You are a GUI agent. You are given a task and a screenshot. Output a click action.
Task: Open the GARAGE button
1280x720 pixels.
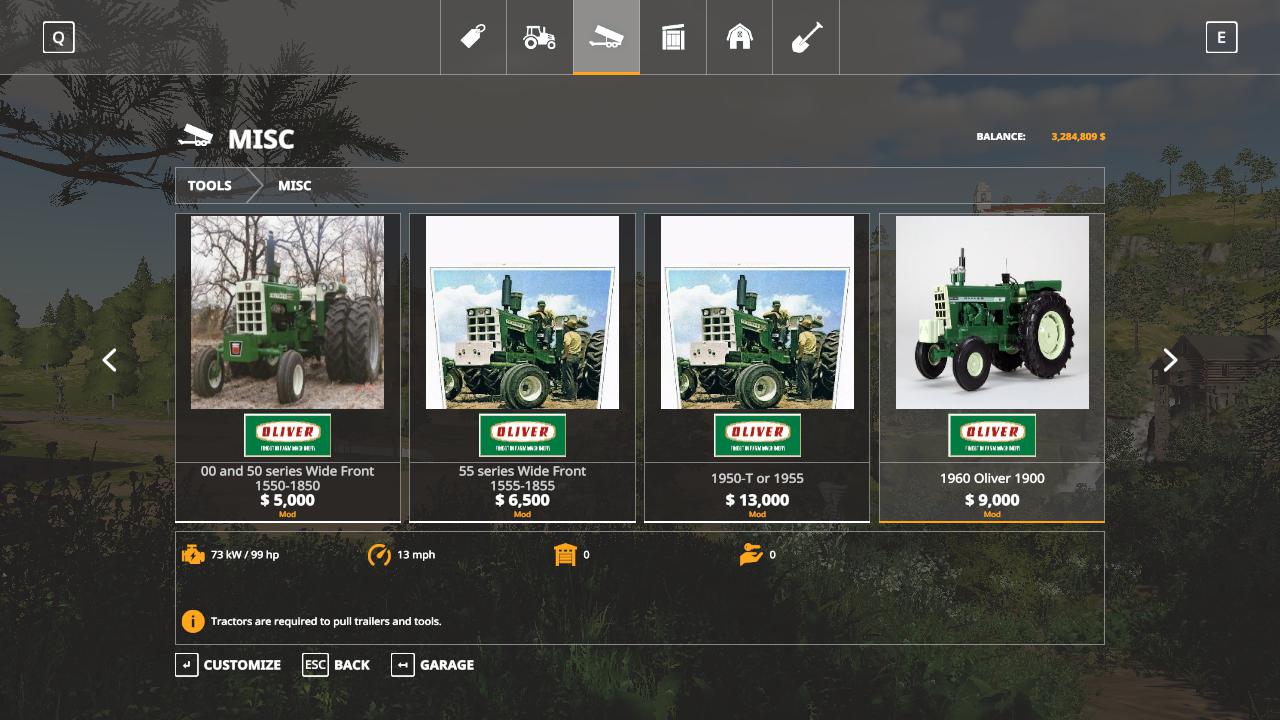click(x=433, y=665)
